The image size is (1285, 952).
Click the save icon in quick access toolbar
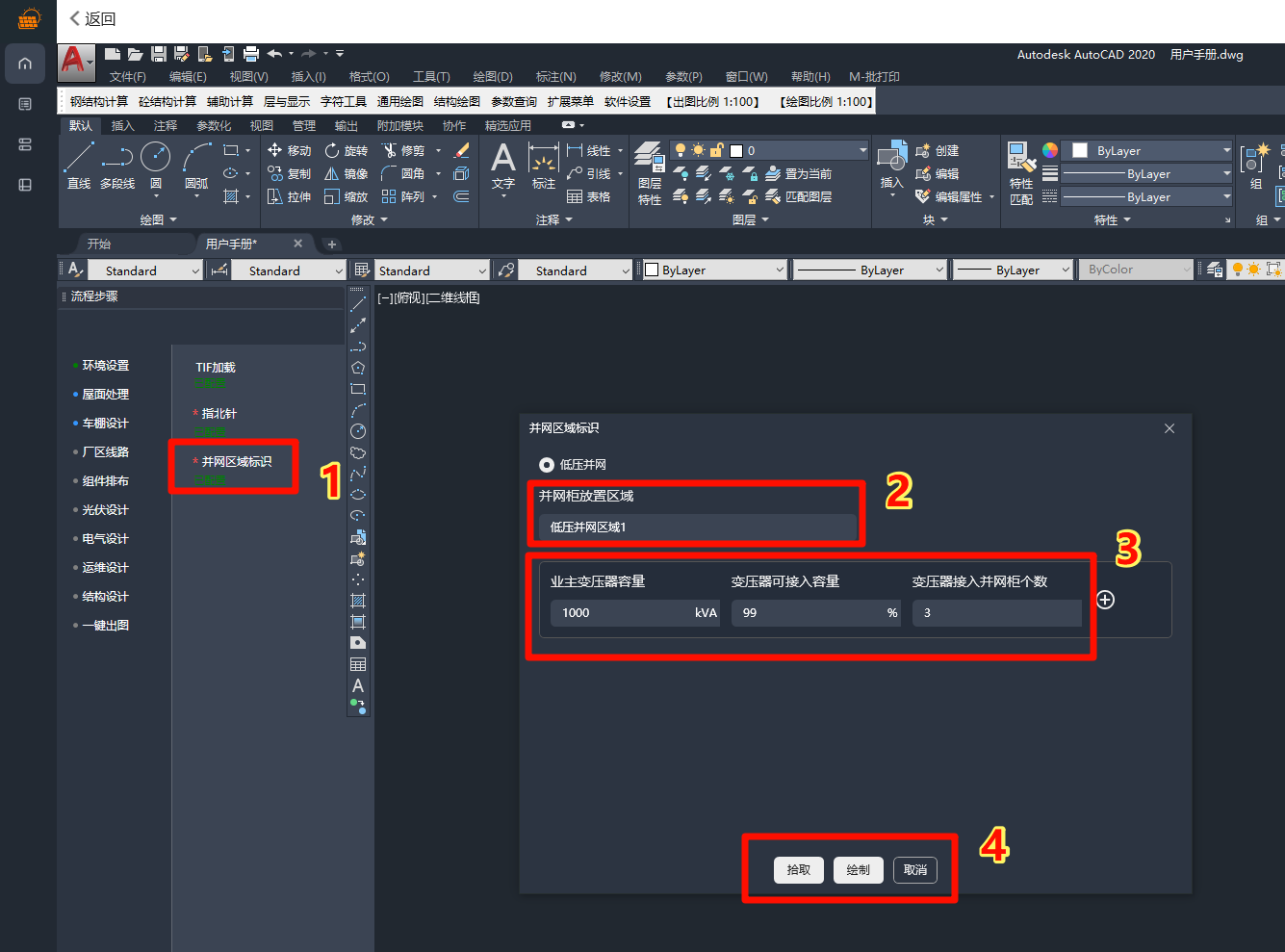159,54
